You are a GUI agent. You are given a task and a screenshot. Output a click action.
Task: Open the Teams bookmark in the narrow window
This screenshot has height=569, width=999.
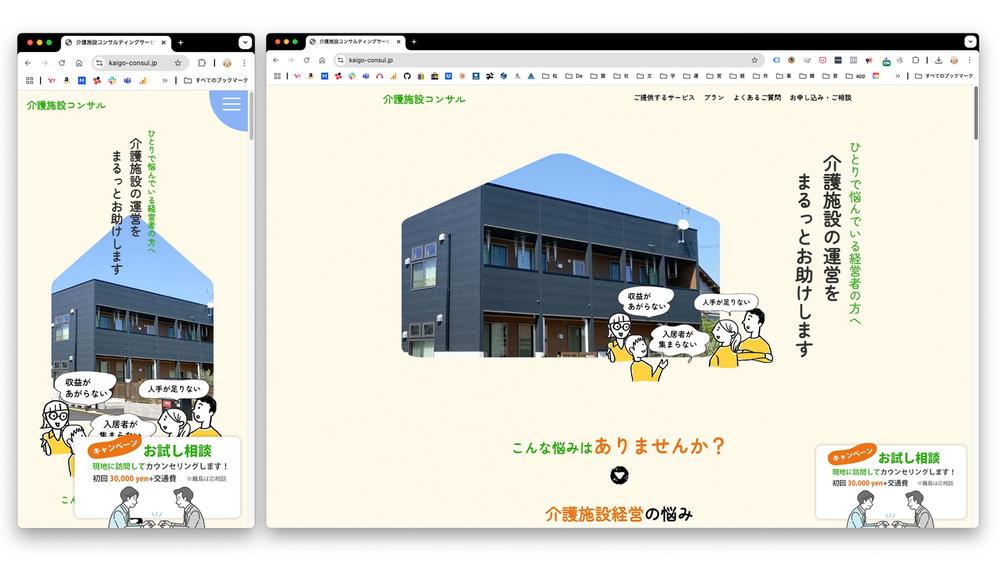[x=127, y=80]
